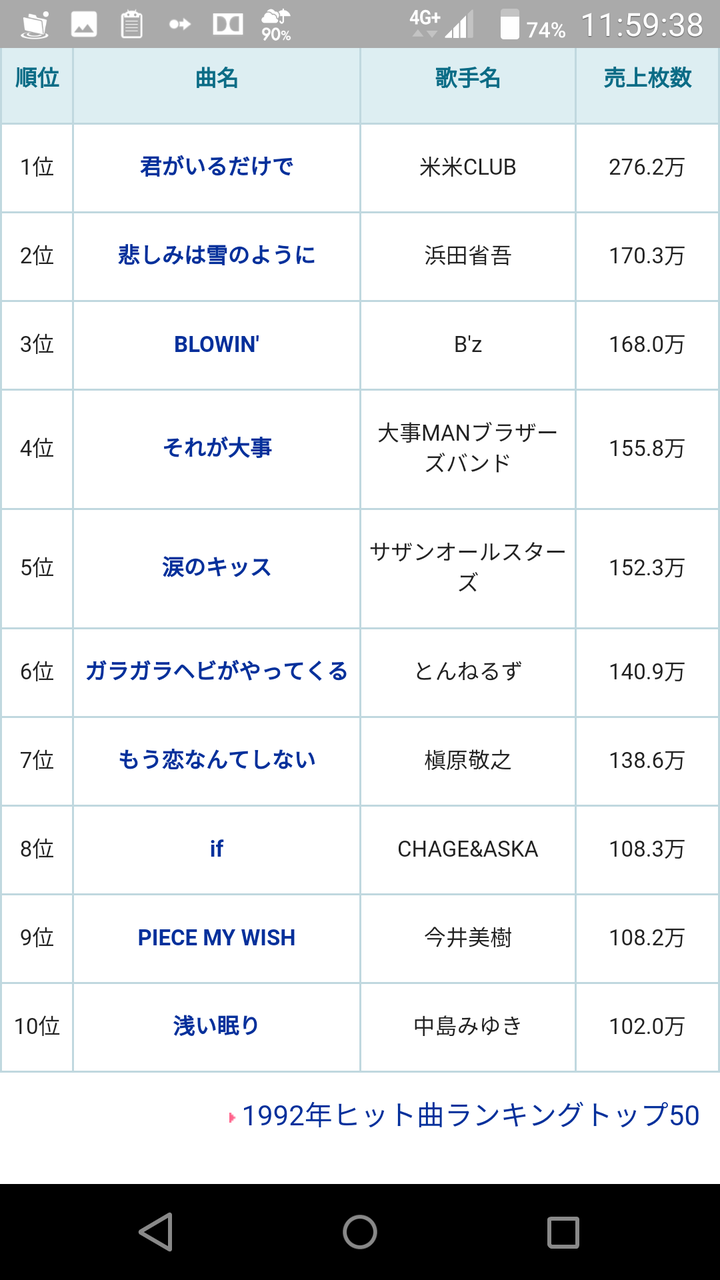Tap the image notification icon in status bar

tap(84, 24)
